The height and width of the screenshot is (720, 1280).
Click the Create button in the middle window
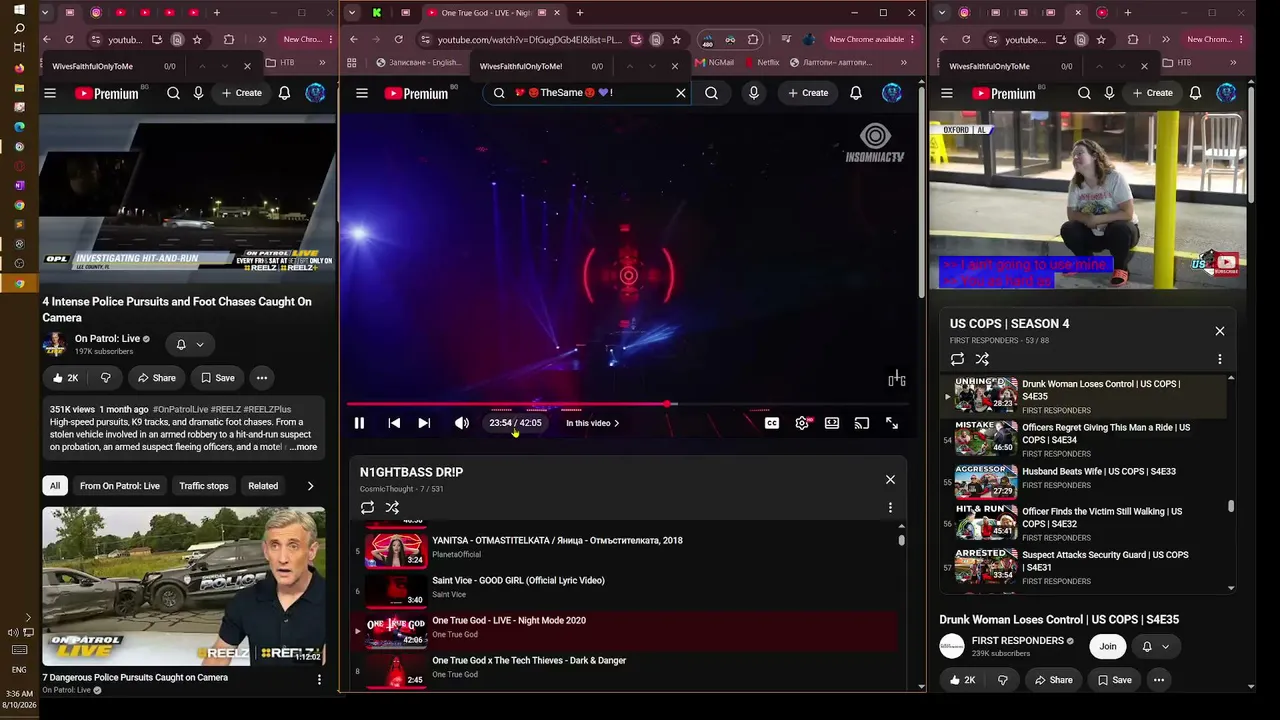coord(807,93)
